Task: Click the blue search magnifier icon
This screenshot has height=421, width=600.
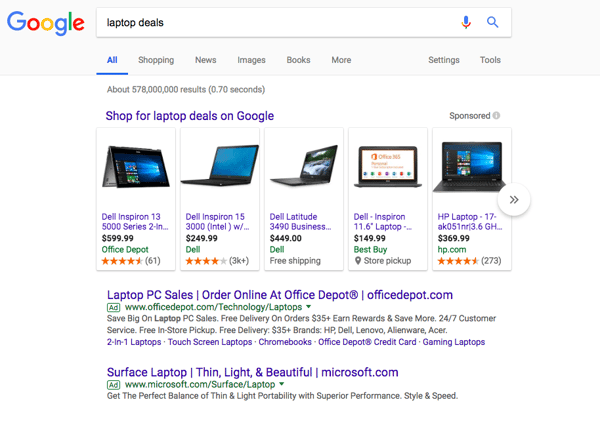Action: [492, 22]
